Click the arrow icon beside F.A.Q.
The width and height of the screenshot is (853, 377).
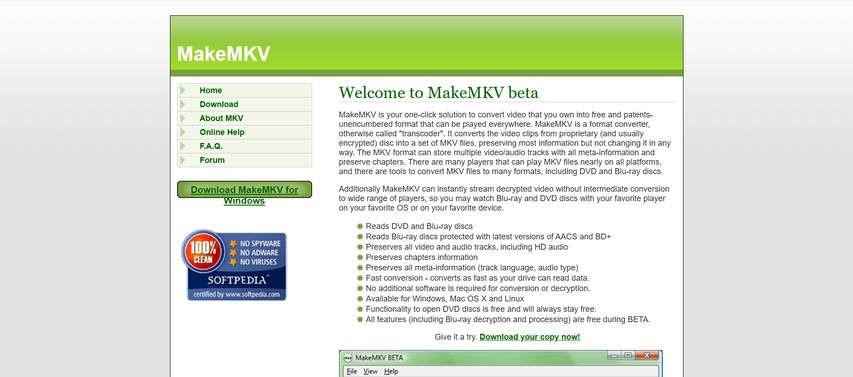[x=183, y=146]
